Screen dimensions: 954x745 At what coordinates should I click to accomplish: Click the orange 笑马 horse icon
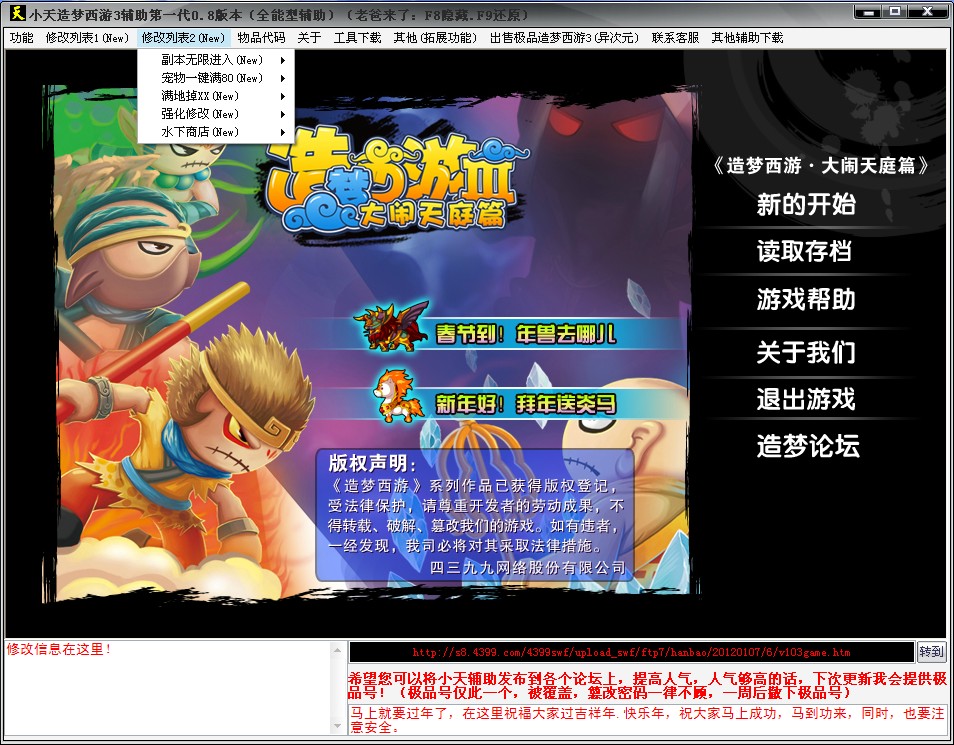point(399,396)
